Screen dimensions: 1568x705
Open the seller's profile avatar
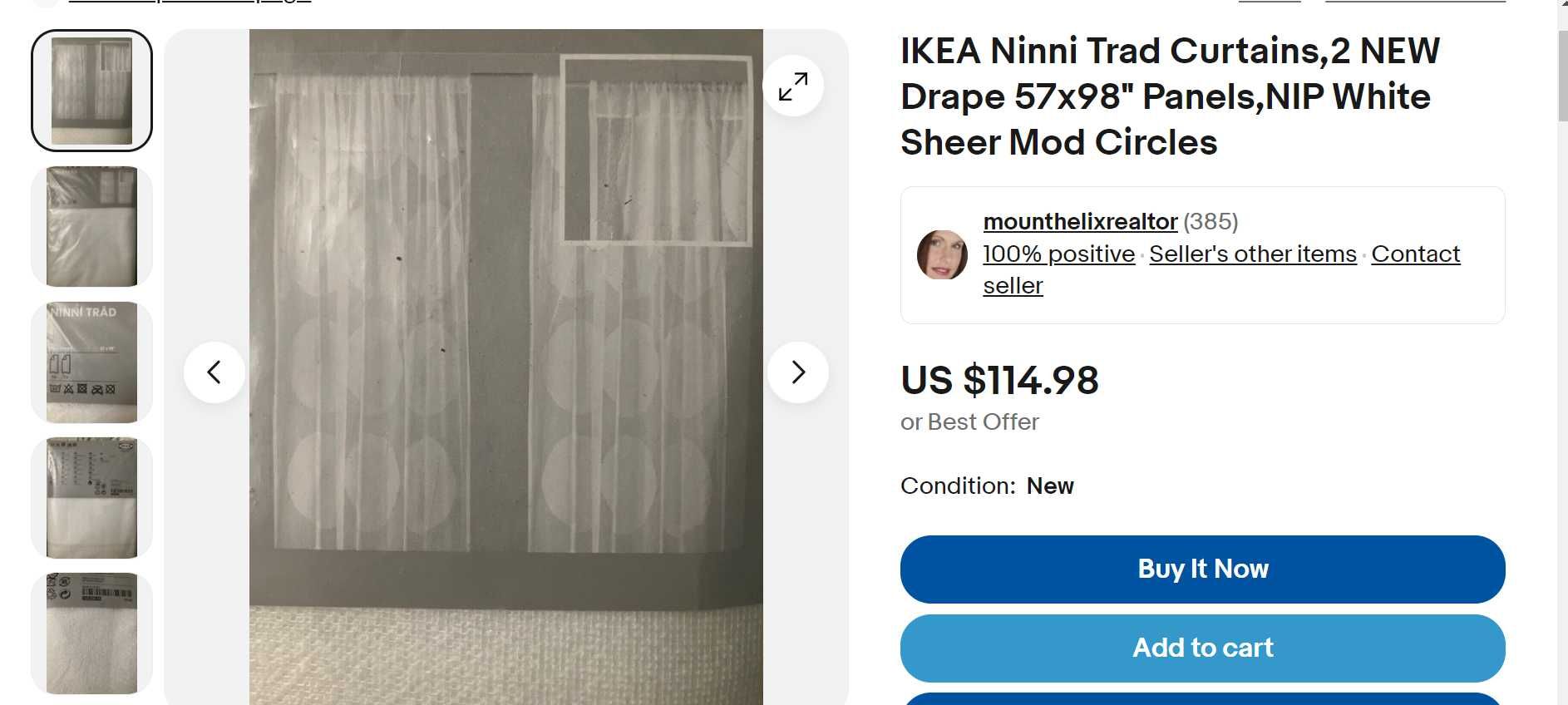click(942, 254)
